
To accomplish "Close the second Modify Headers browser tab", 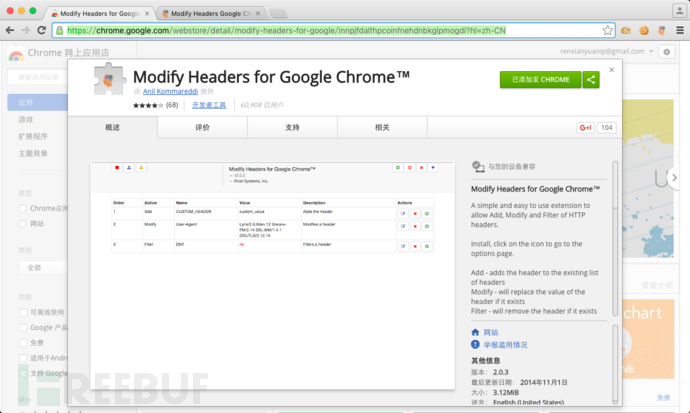I will 258,14.
